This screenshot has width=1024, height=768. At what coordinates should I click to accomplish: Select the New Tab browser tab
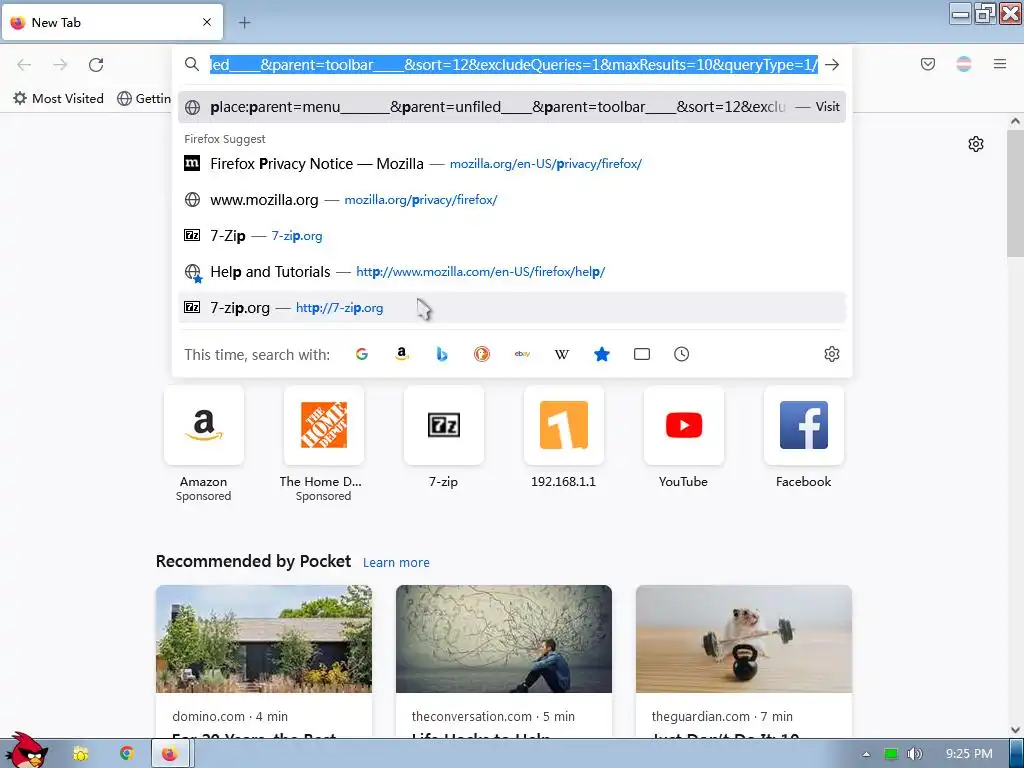pos(112,22)
